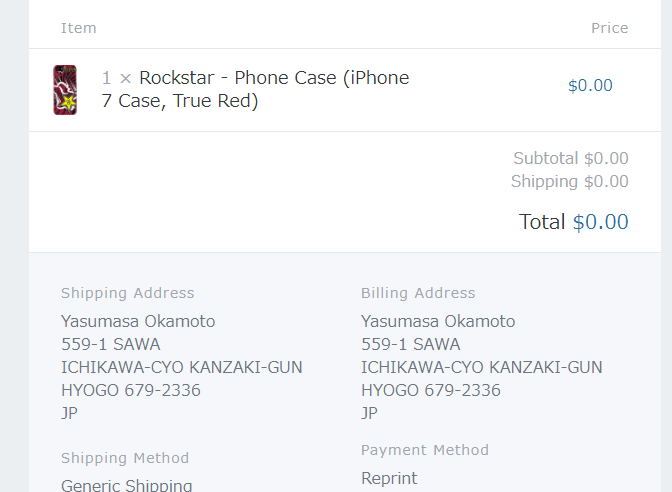672x492 pixels.
Task: Select the Reprint payment method text
Action: tap(389, 478)
